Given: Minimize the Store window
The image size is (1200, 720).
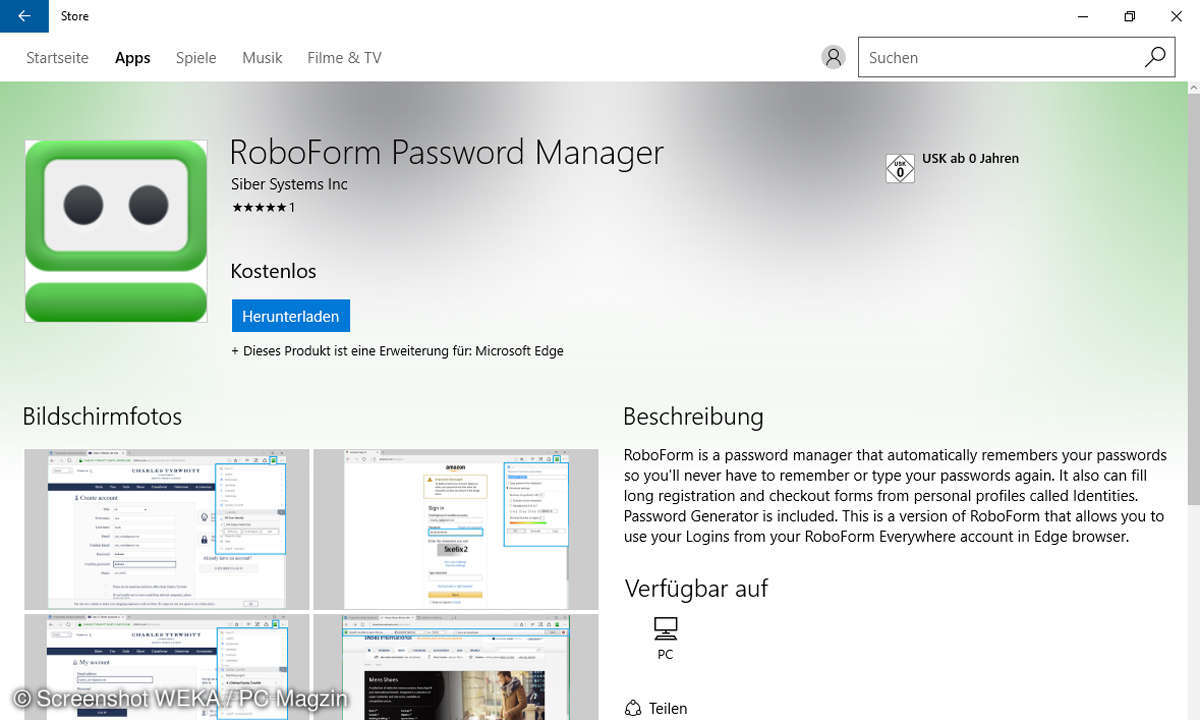Looking at the screenshot, I should (x=1083, y=16).
